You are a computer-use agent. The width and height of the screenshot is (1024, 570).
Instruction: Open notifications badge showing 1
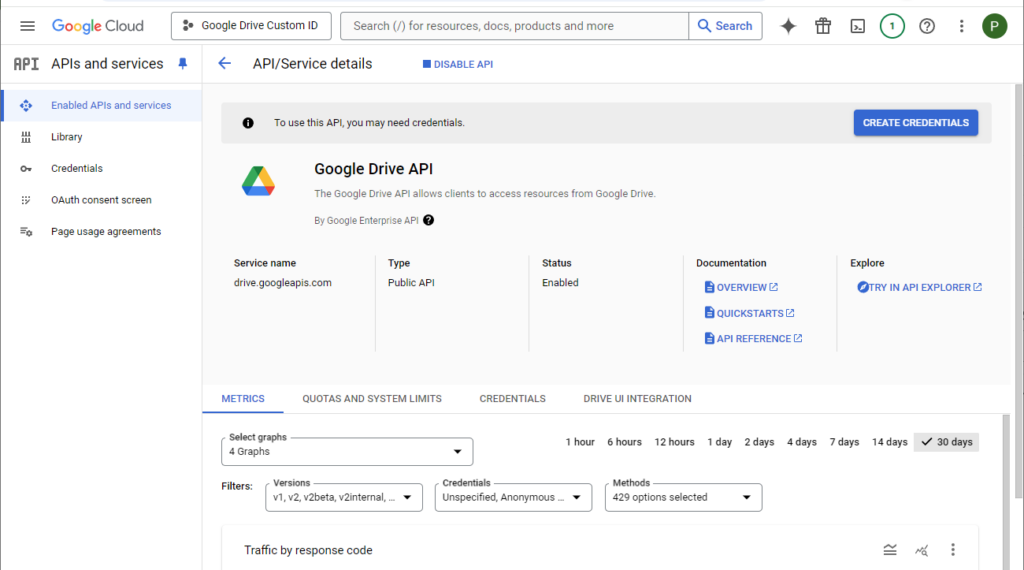[x=892, y=26]
